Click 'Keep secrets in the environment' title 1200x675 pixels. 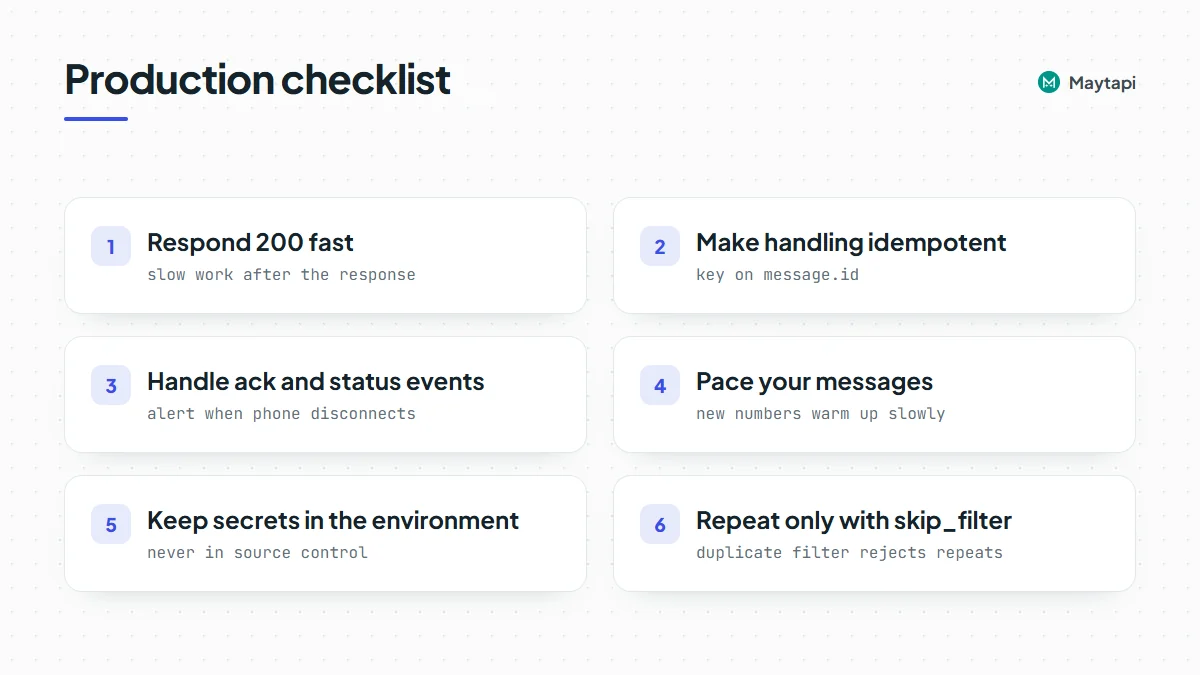click(x=333, y=520)
